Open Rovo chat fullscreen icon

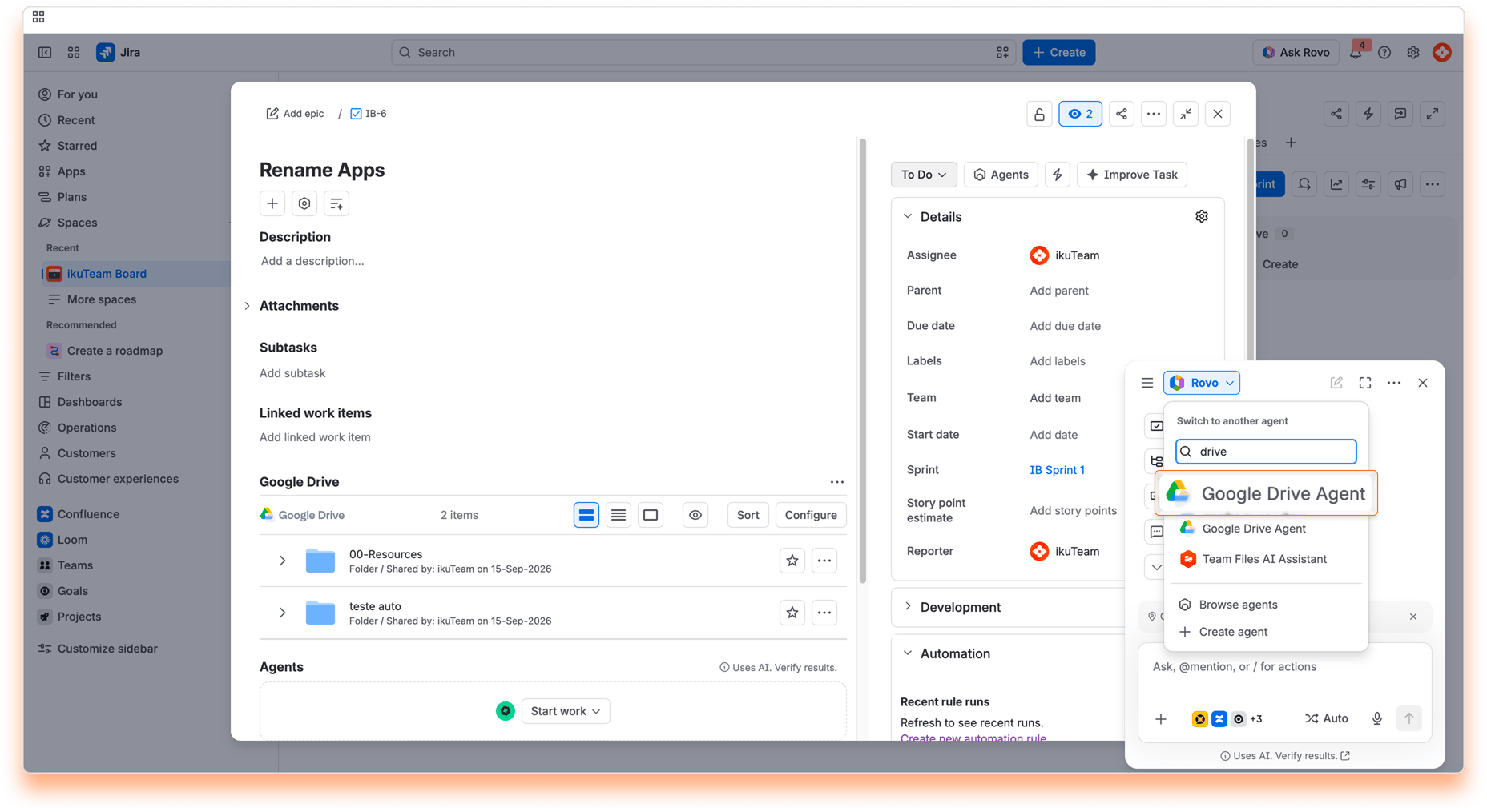[x=1365, y=383]
